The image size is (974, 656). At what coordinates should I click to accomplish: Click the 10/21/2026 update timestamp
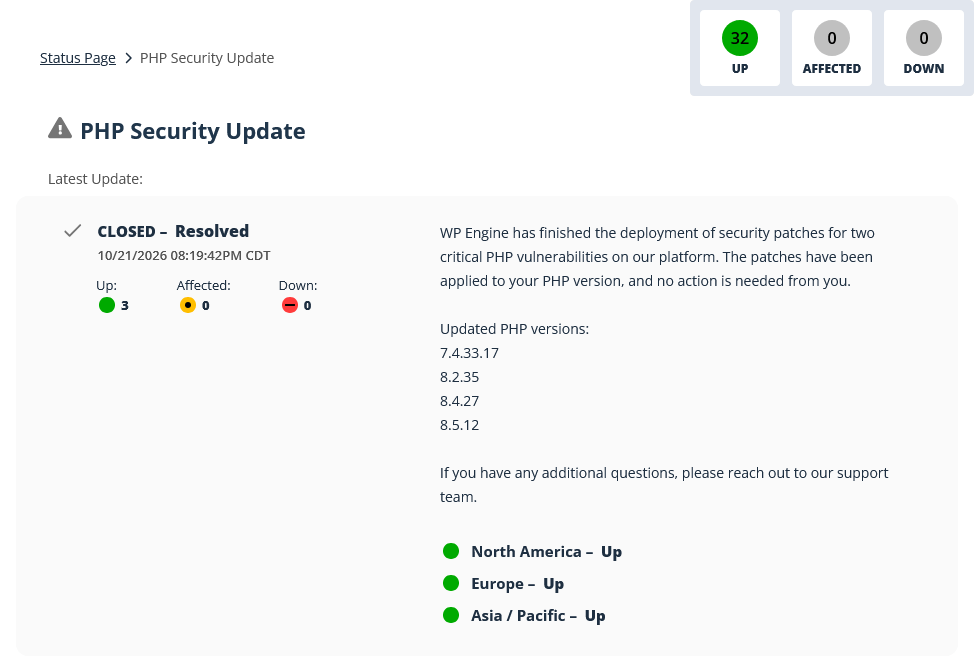click(184, 255)
